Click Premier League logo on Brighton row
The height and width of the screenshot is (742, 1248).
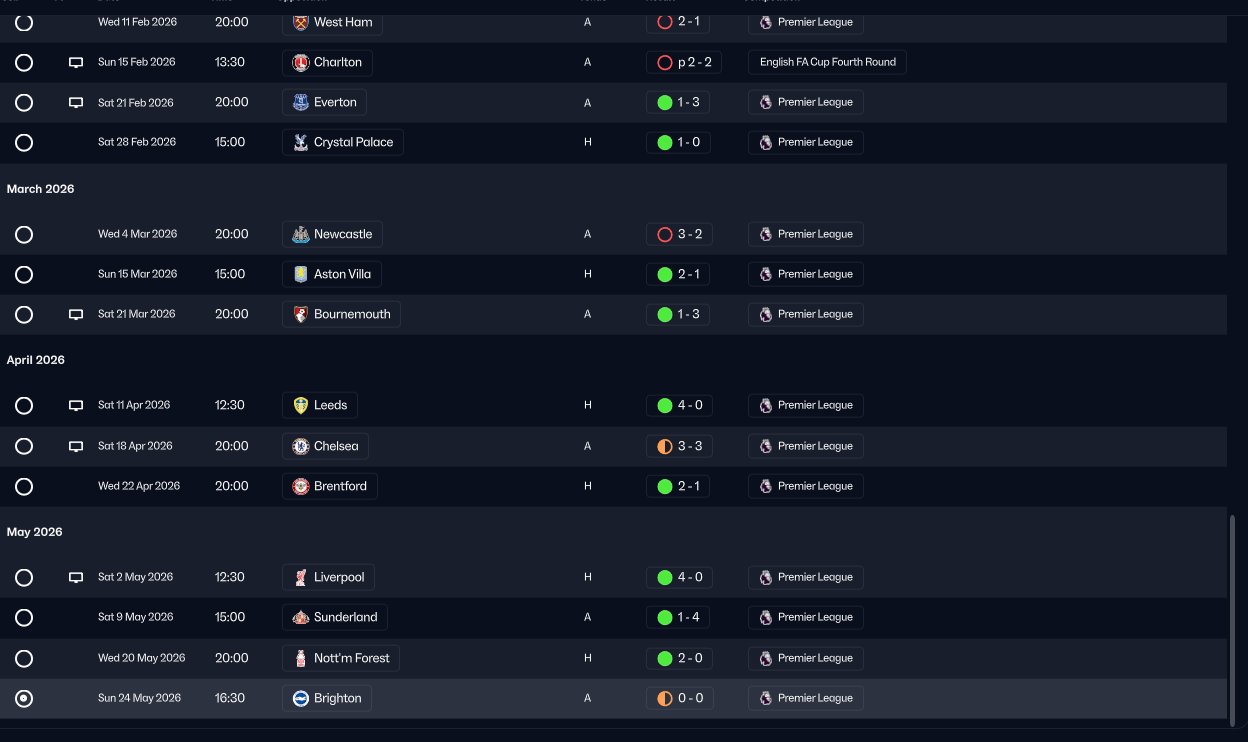click(x=765, y=698)
